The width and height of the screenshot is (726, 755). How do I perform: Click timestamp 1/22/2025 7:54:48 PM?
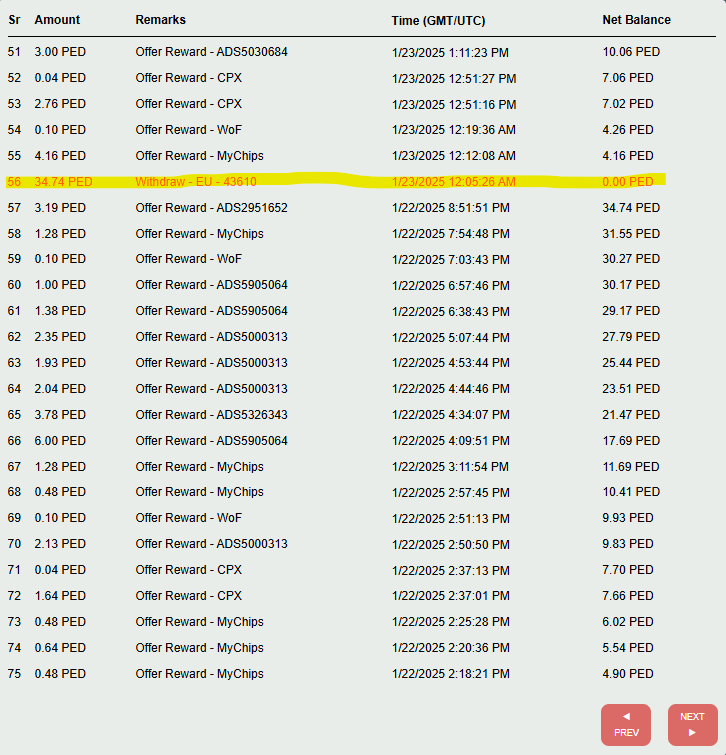[451, 234]
